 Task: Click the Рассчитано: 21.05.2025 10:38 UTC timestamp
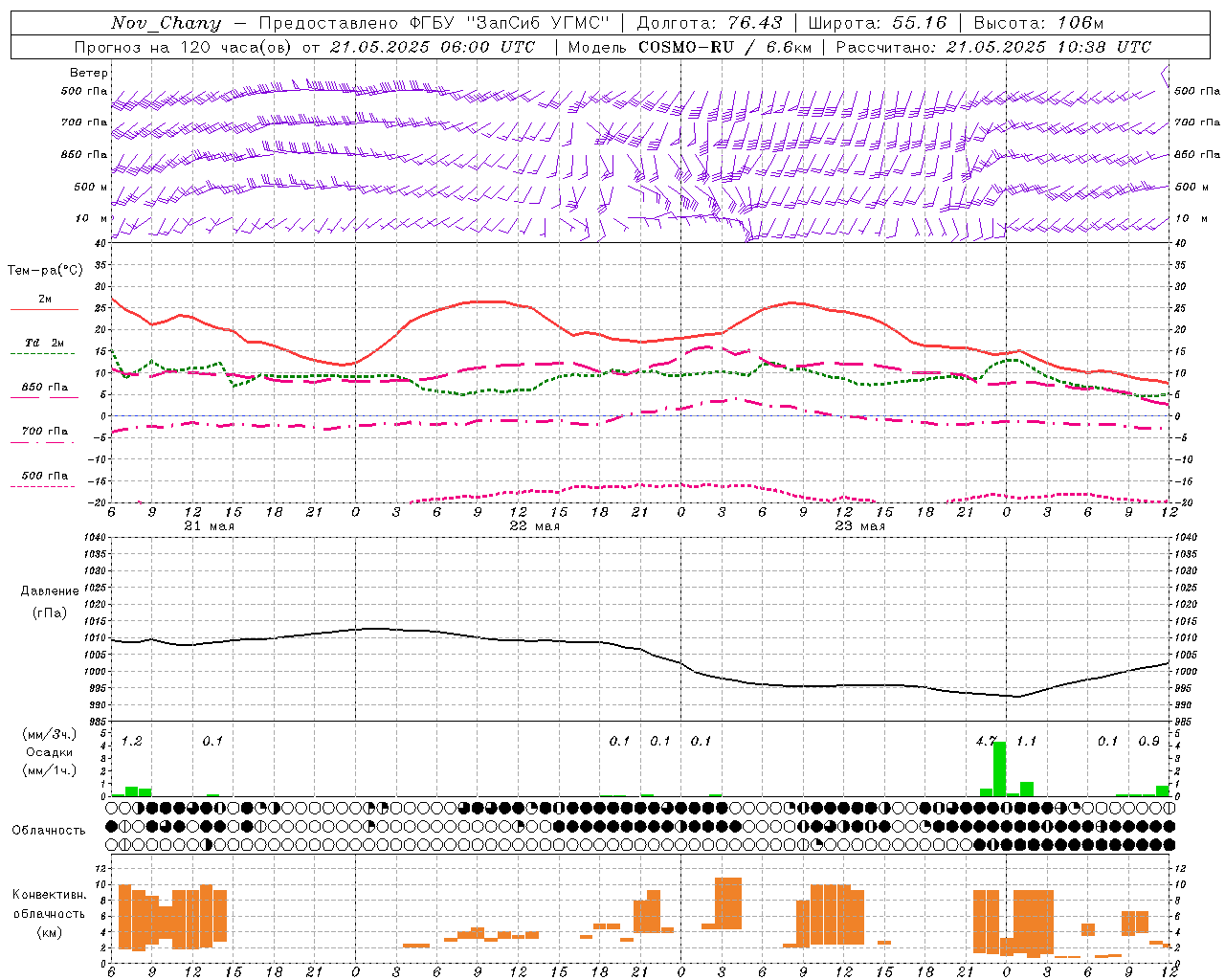click(993, 47)
